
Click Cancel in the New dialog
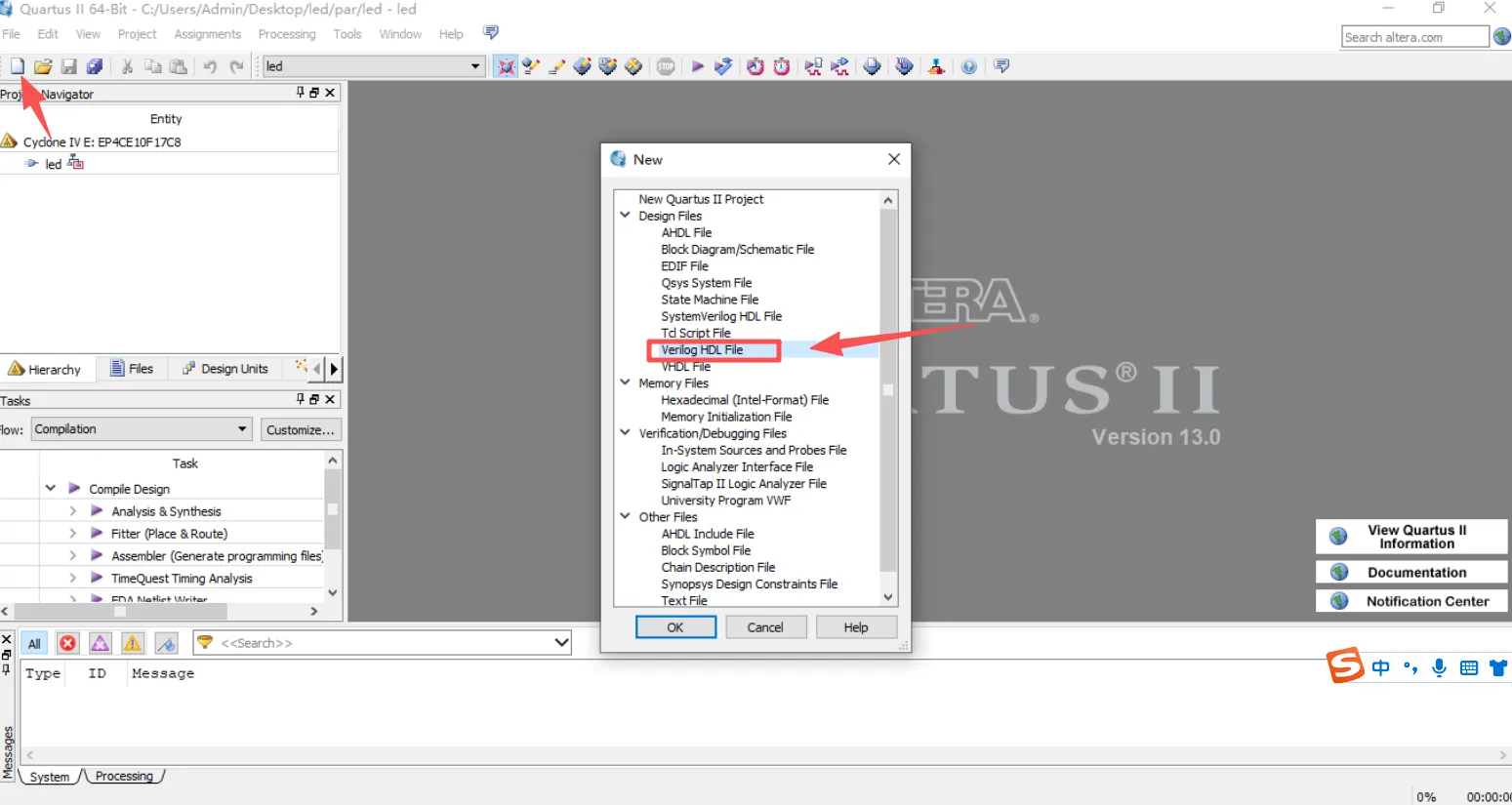point(765,627)
